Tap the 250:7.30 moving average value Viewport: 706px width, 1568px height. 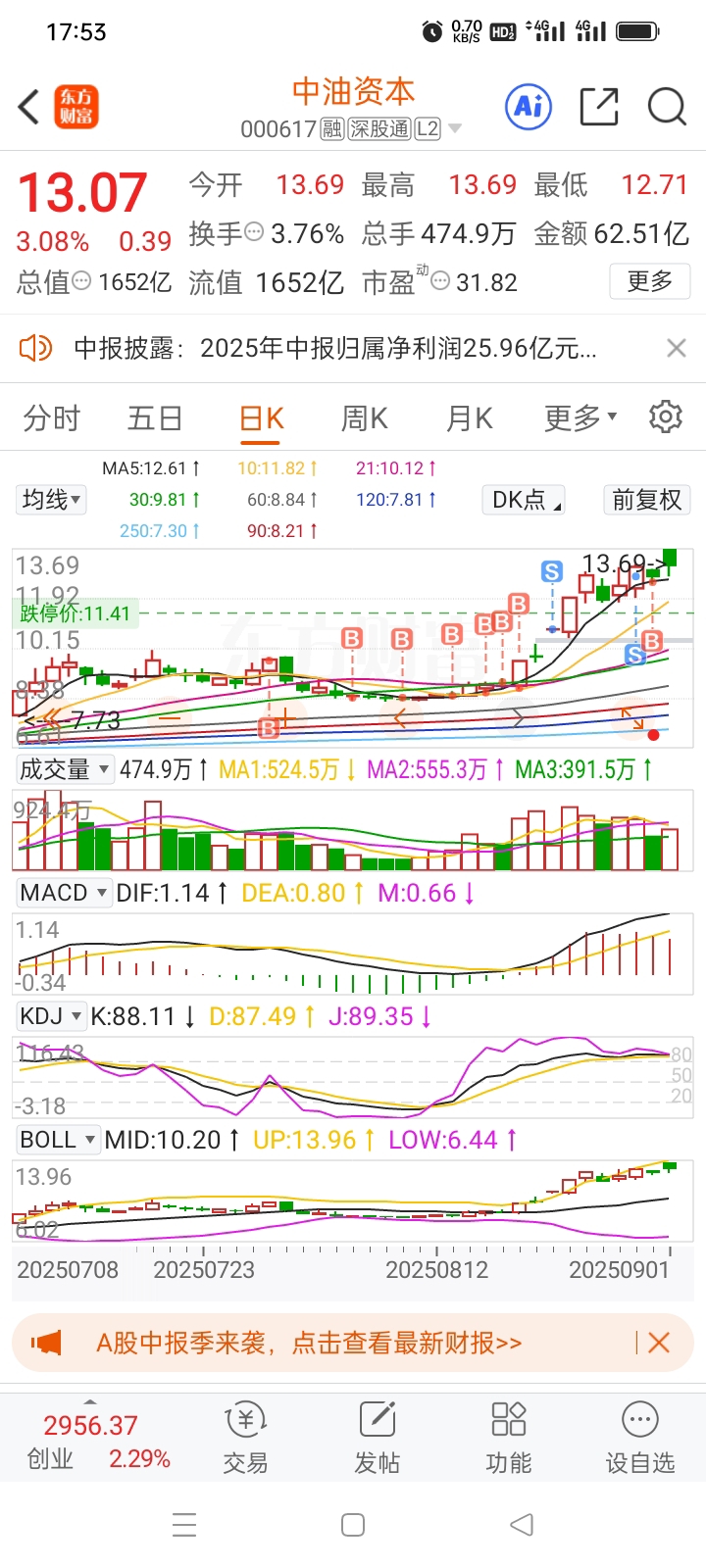pyautogui.click(x=160, y=530)
